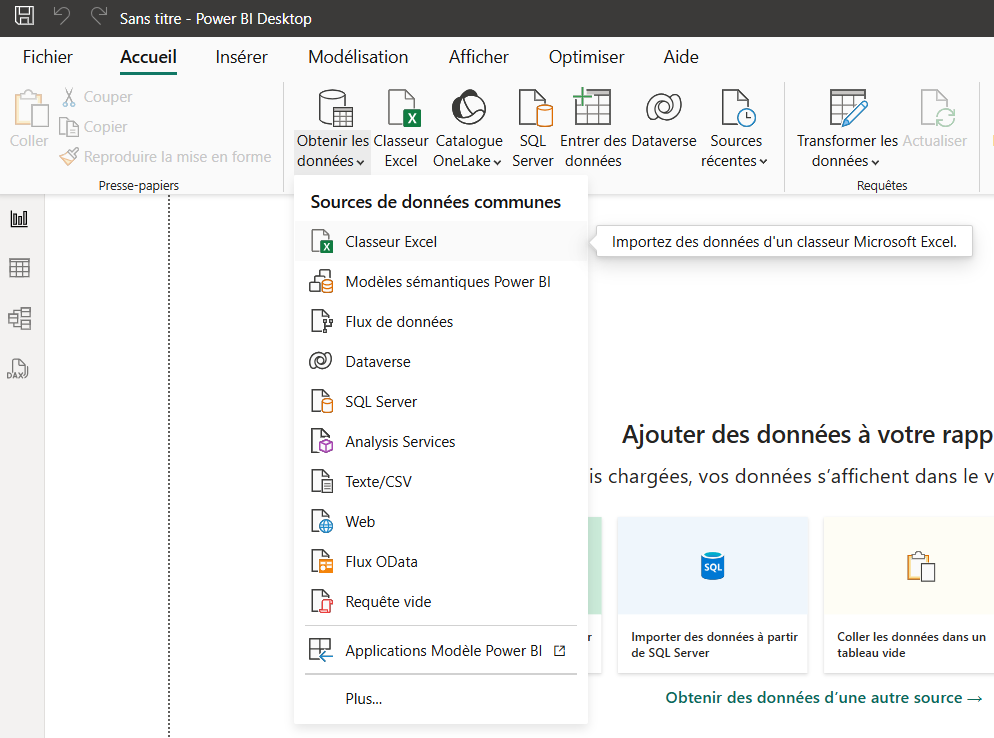
Task: Select Flux de données menu entry
Action: pyautogui.click(x=441, y=321)
